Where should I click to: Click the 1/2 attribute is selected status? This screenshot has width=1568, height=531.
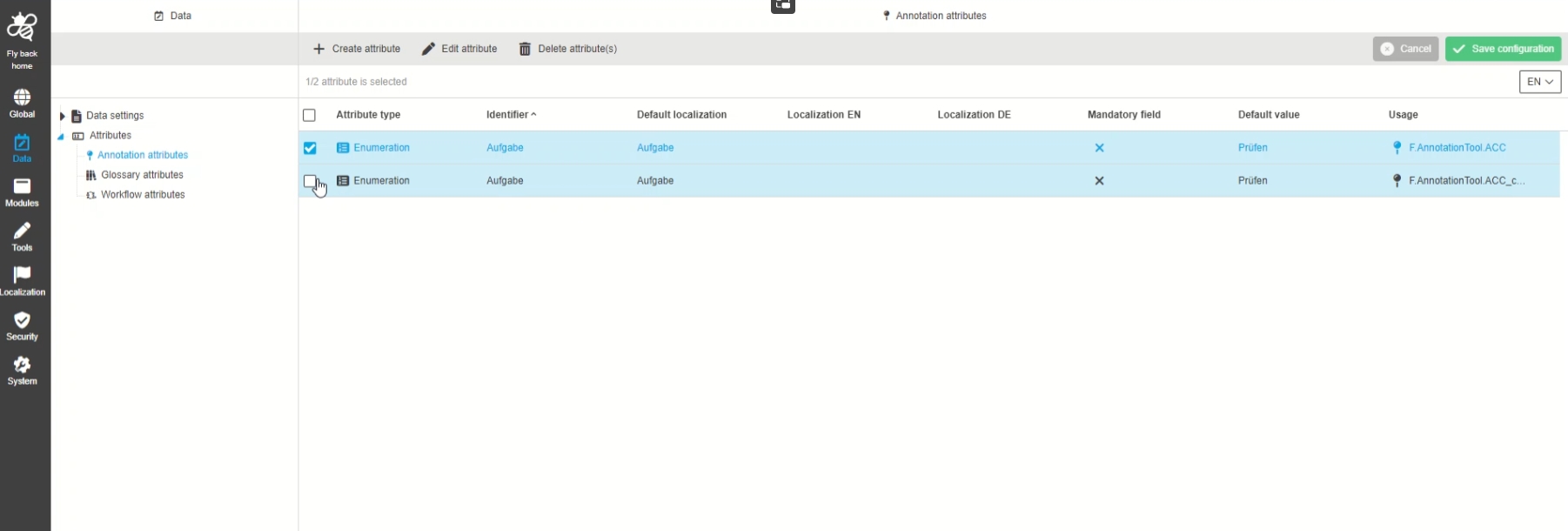pos(356,82)
